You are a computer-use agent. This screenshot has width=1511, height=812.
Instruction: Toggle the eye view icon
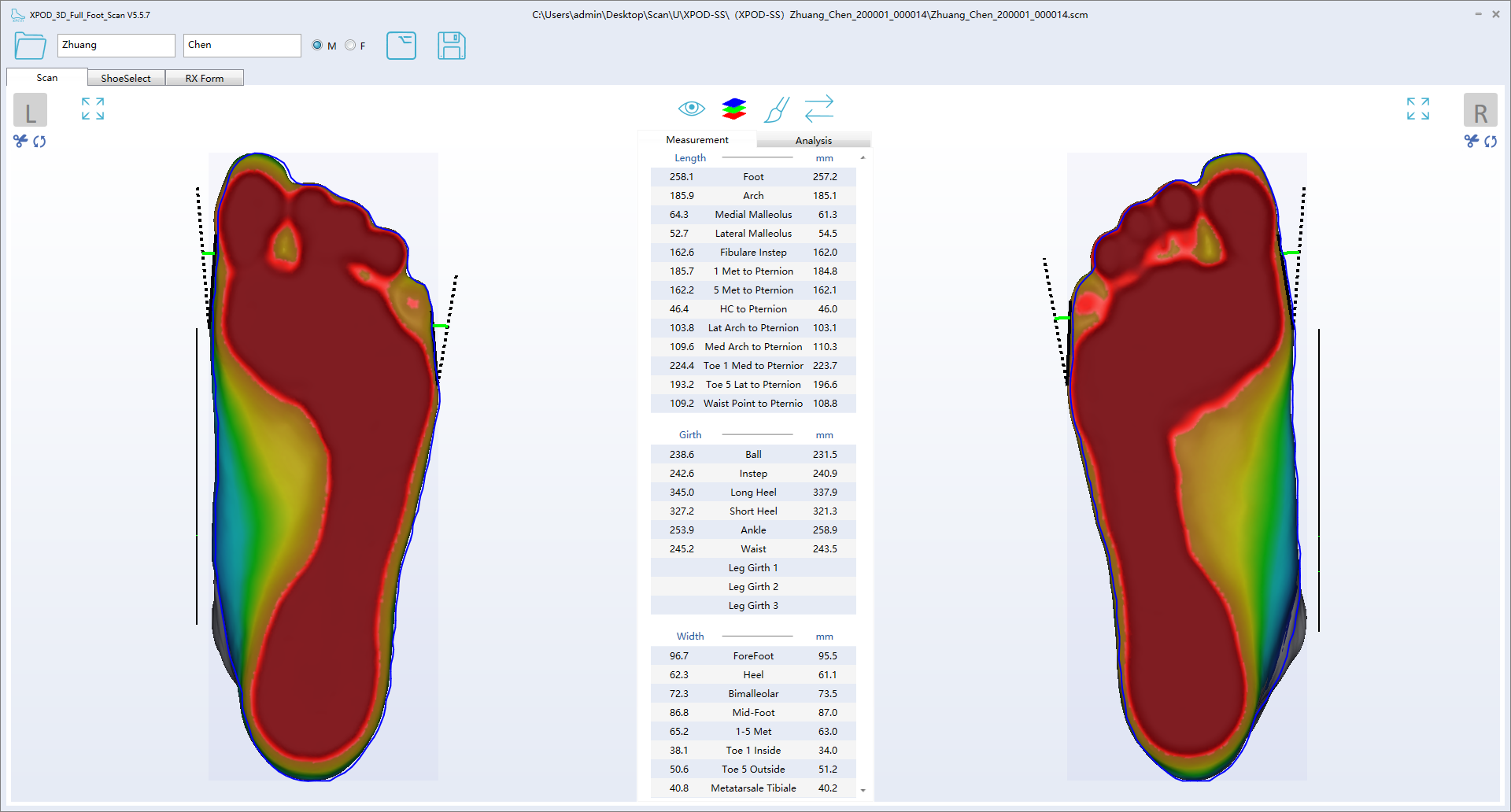click(692, 108)
